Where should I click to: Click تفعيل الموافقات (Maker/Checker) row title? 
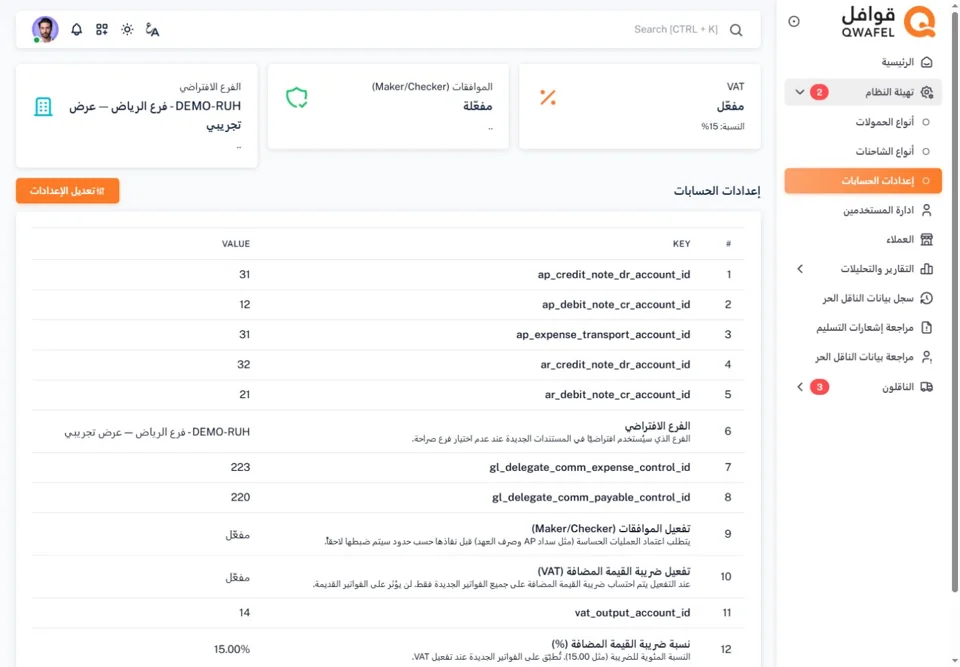(610, 529)
